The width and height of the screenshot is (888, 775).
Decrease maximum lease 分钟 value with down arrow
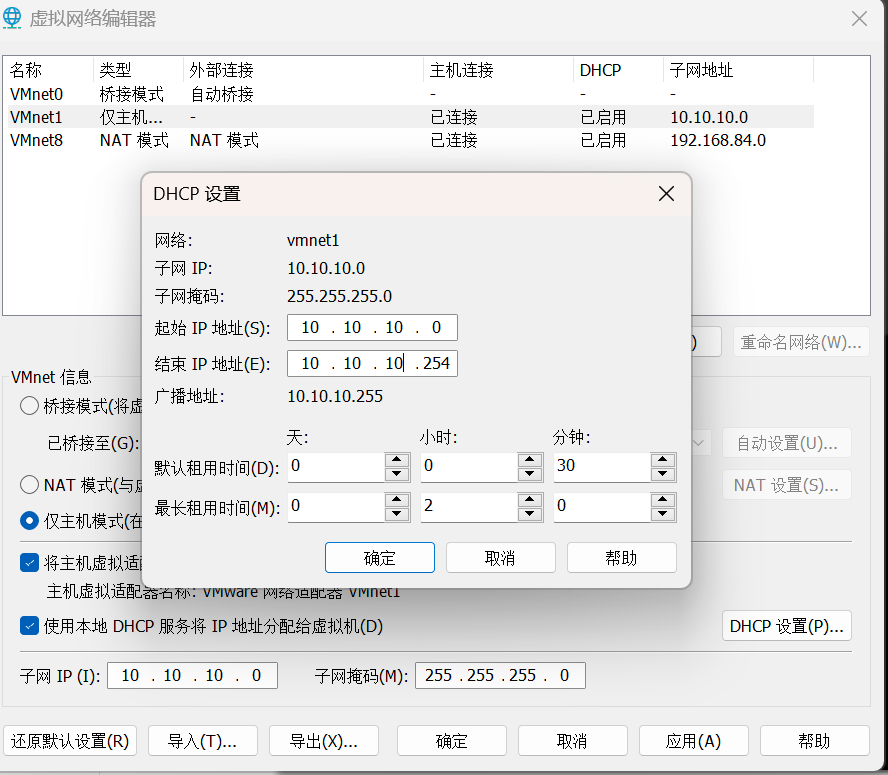coord(662,514)
